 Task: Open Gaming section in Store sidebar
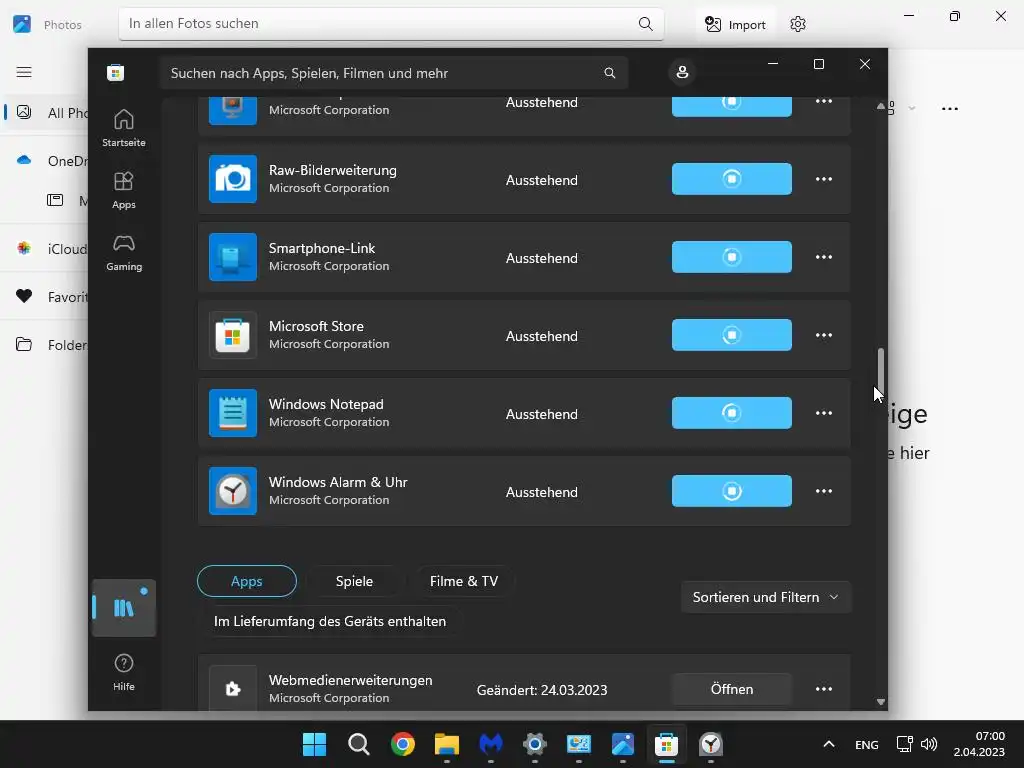click(123, 252)
